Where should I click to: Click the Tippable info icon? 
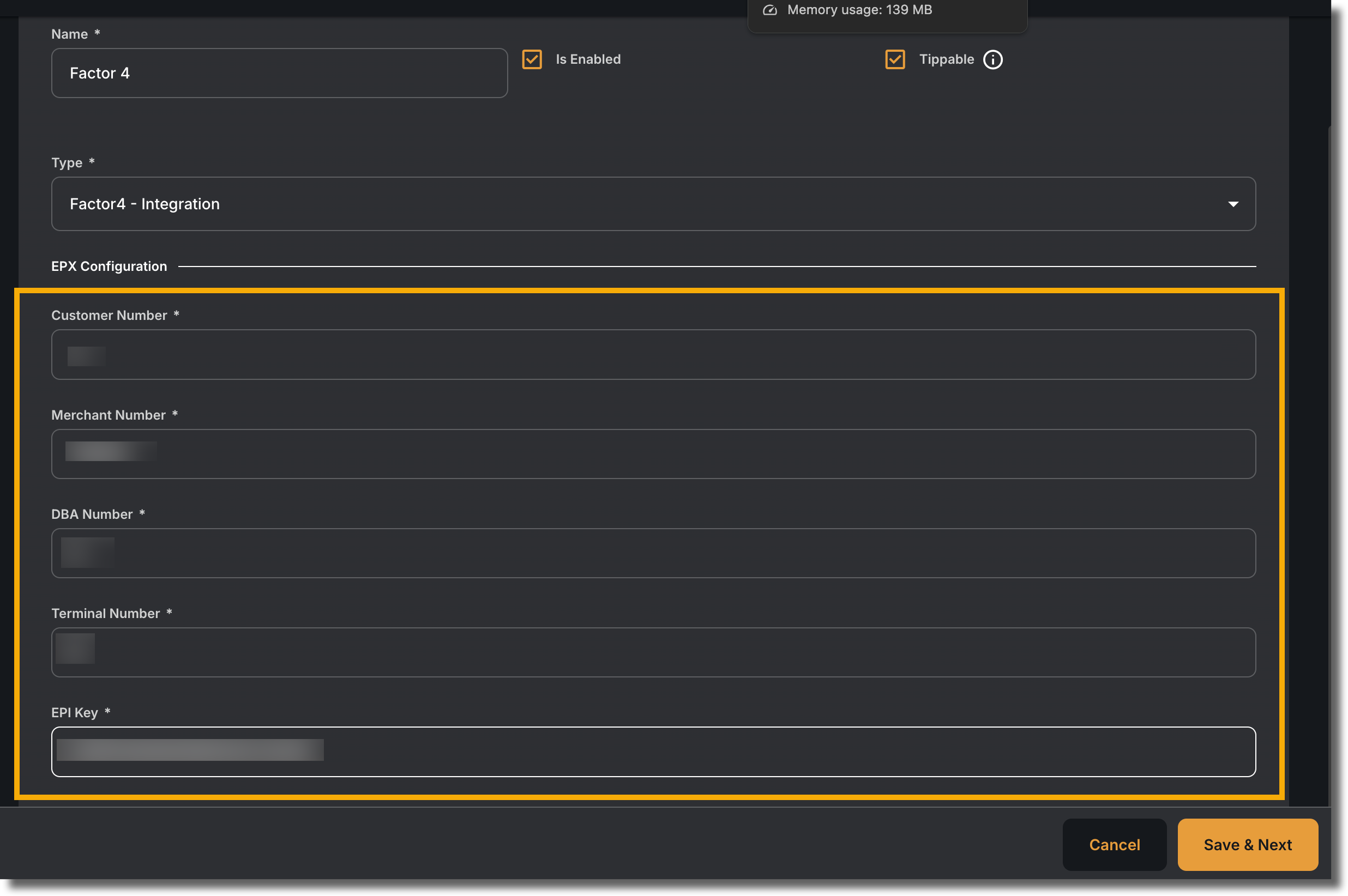pyautogui.click(x=992, y=59)
